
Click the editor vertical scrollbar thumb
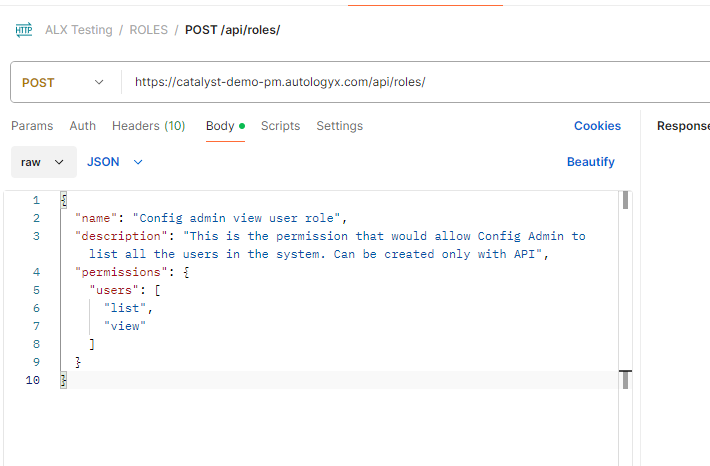[625, 200]
